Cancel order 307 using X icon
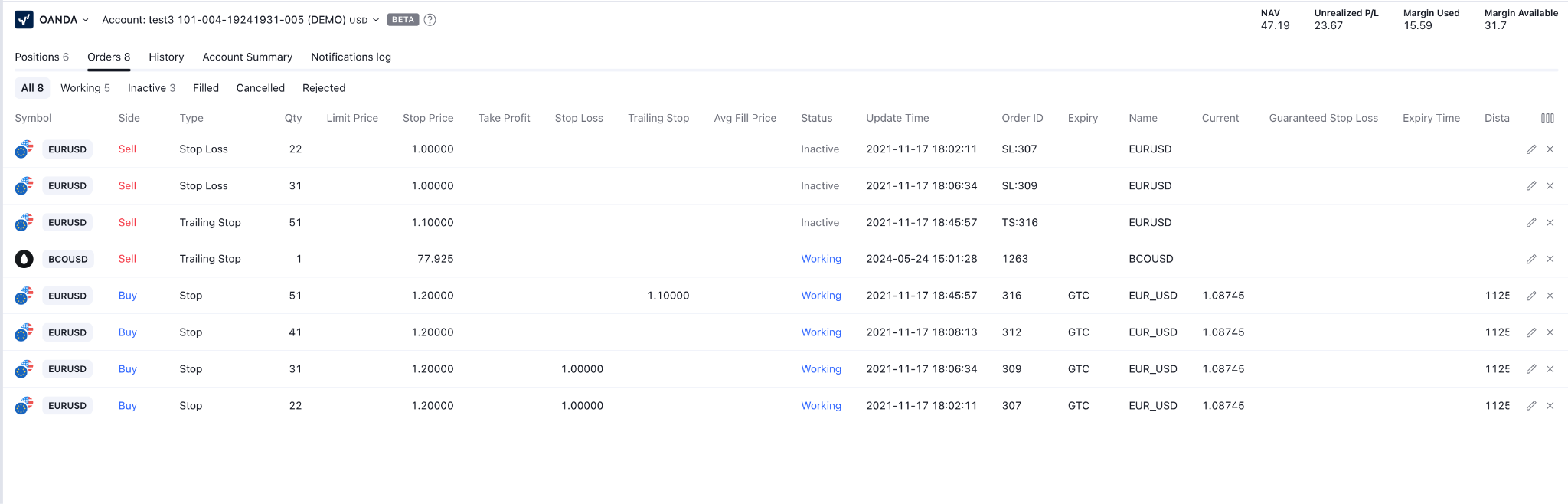Screen dimensions: 1568x504 1550,406
